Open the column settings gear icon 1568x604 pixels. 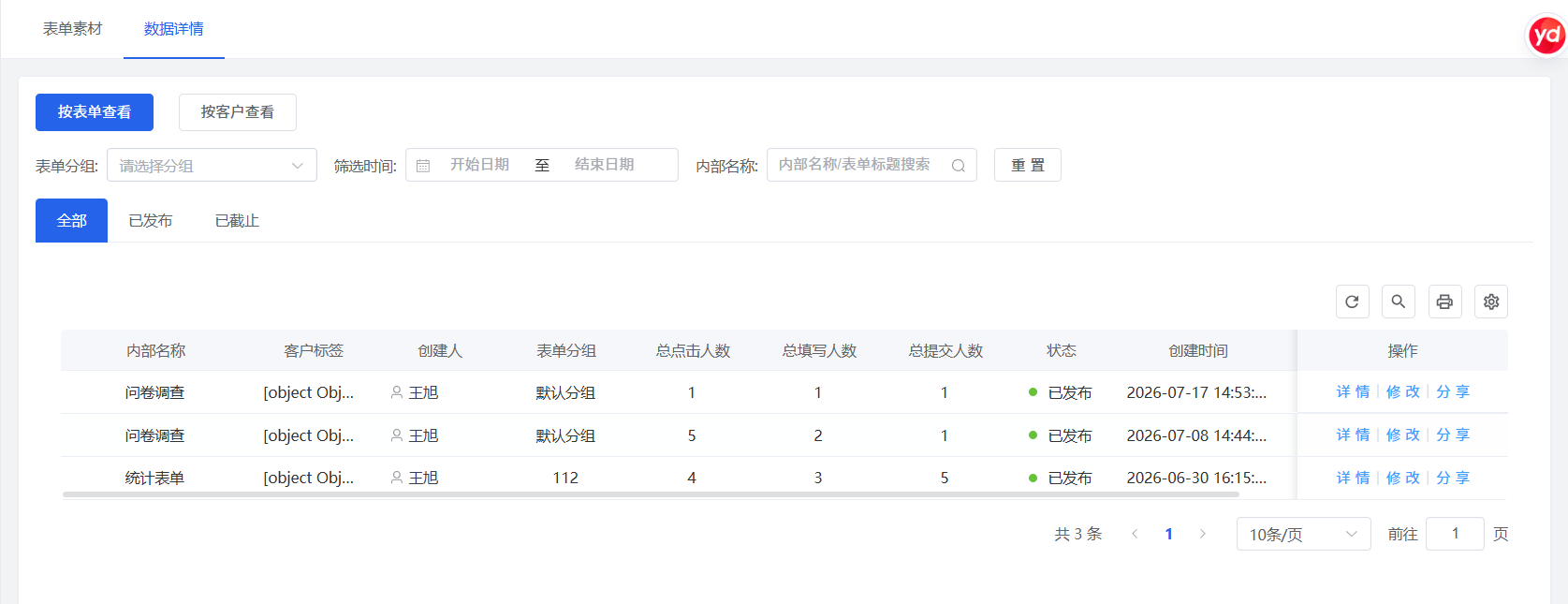(x=1491, y=302)
